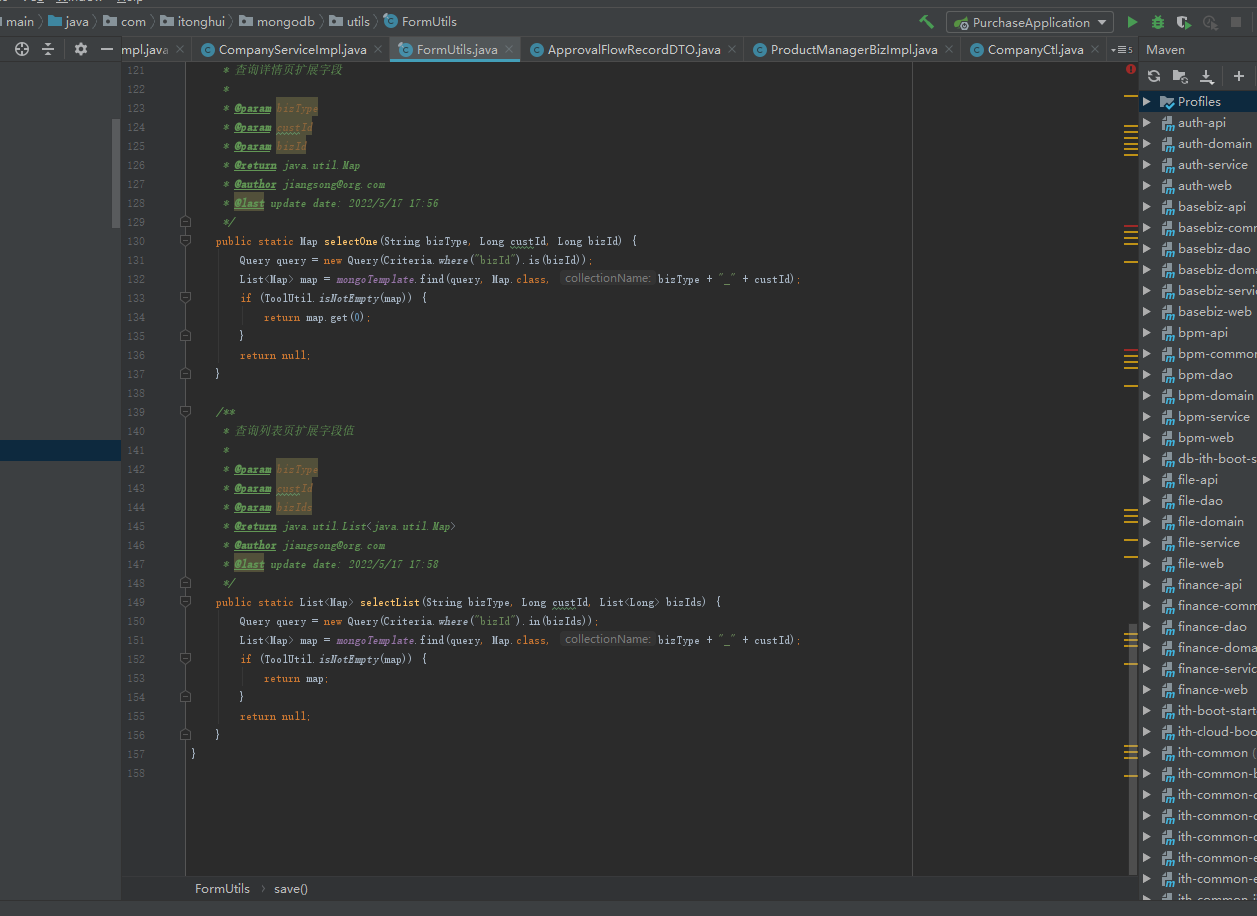Expand the Profiles node in Maven
Image resolution: width=1257 pixels, height=916 pixels.
1147,102
